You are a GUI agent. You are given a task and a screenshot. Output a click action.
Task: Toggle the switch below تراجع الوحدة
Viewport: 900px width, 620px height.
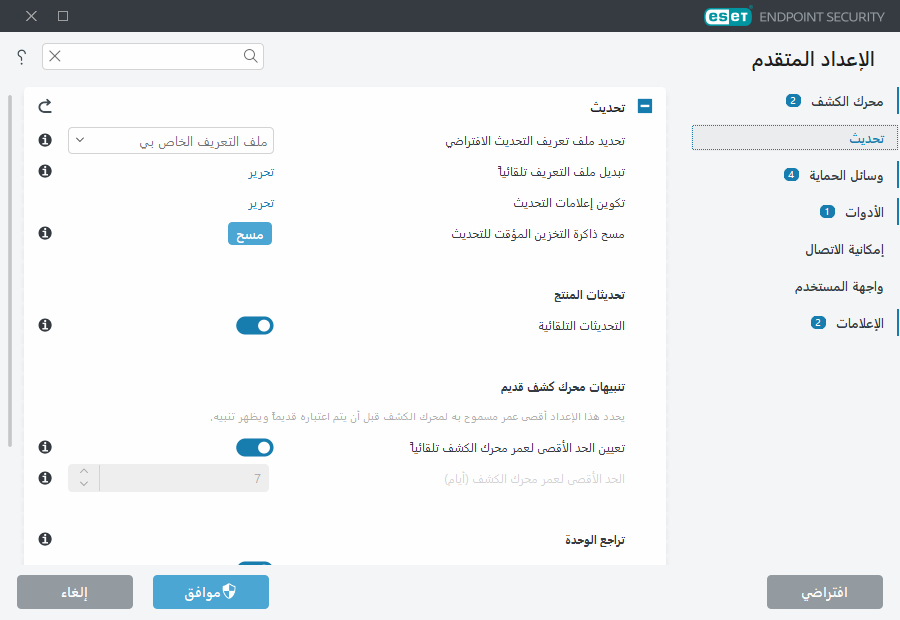255,565
